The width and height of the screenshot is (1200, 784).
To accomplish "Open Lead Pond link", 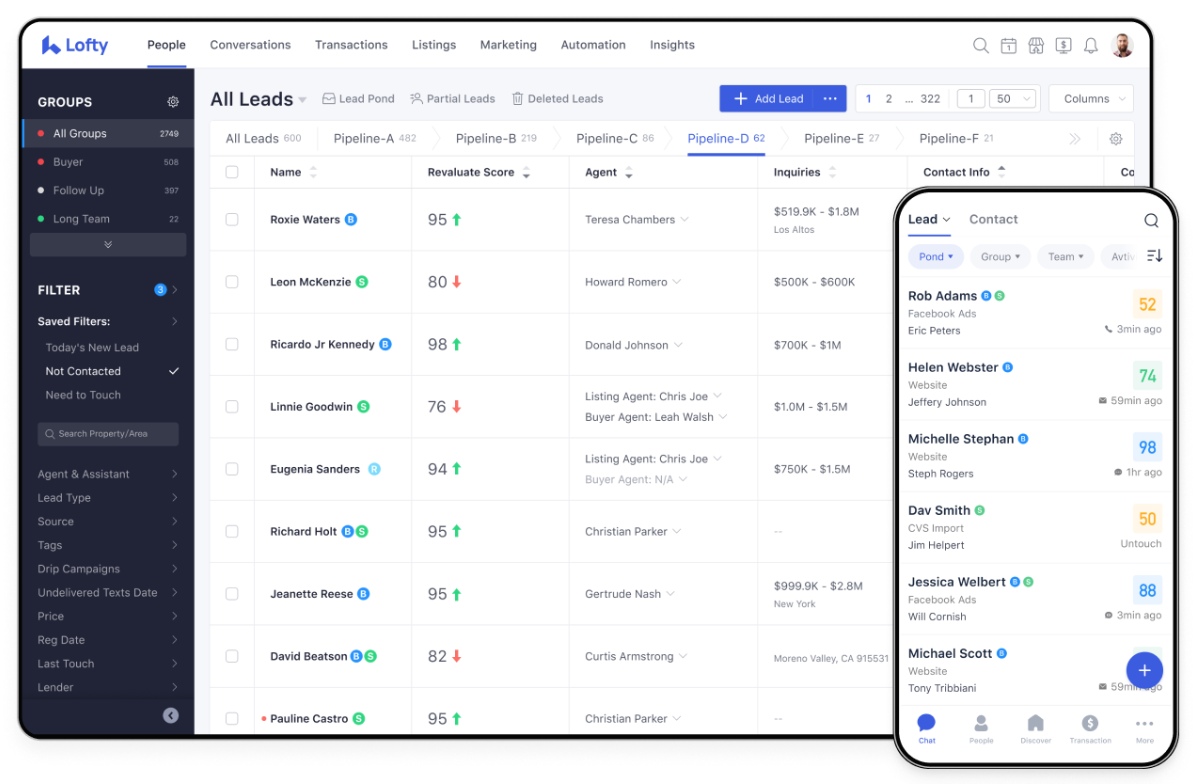I will tap(358, 99).
